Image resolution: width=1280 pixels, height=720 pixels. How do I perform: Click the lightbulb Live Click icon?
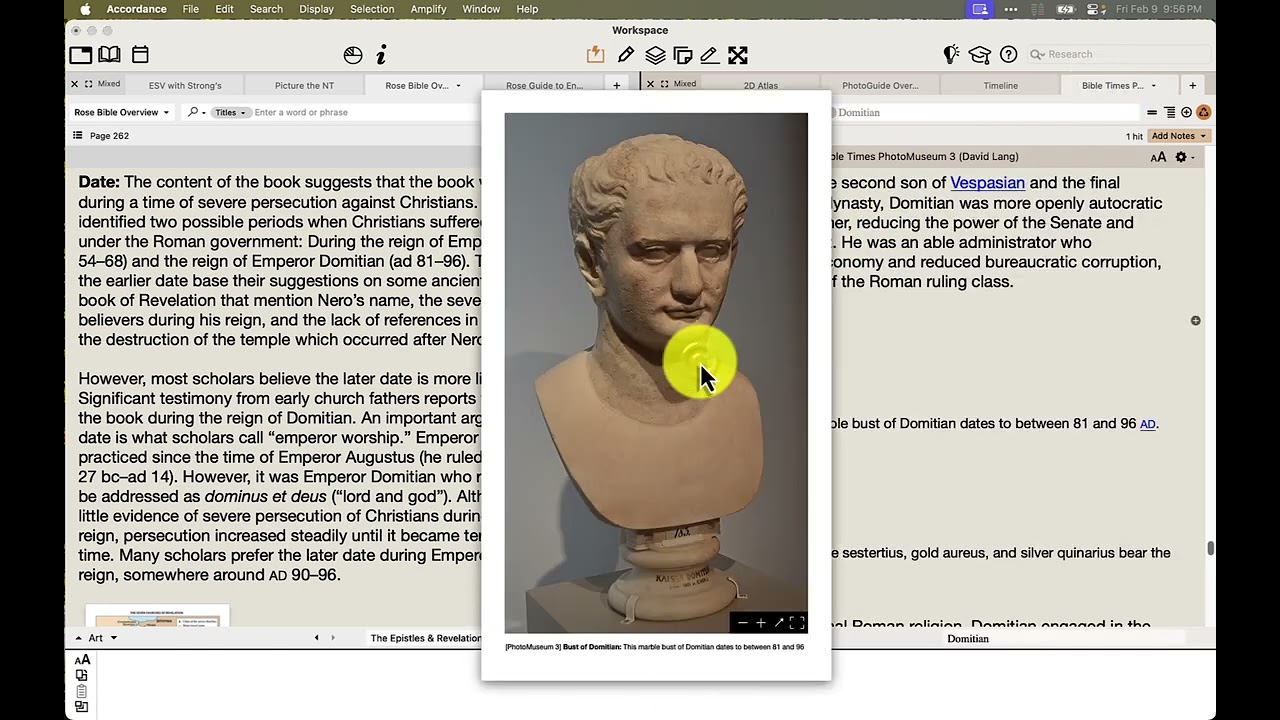click(951, 54)
